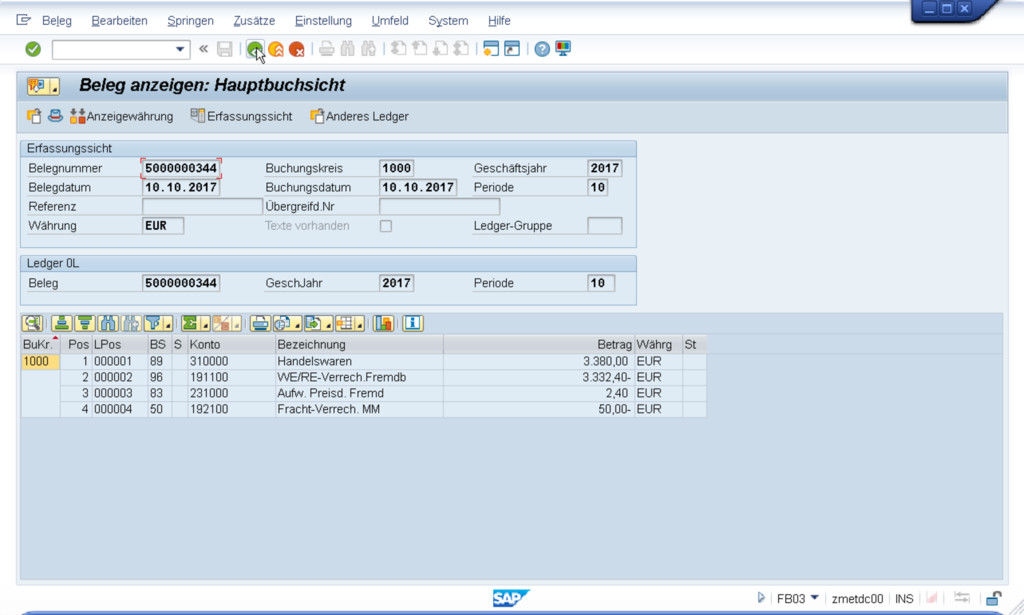Viewport: 1024px width, 615px height.
Task: Expand the Set filter dropdown arrow
Action: point(167,324)
